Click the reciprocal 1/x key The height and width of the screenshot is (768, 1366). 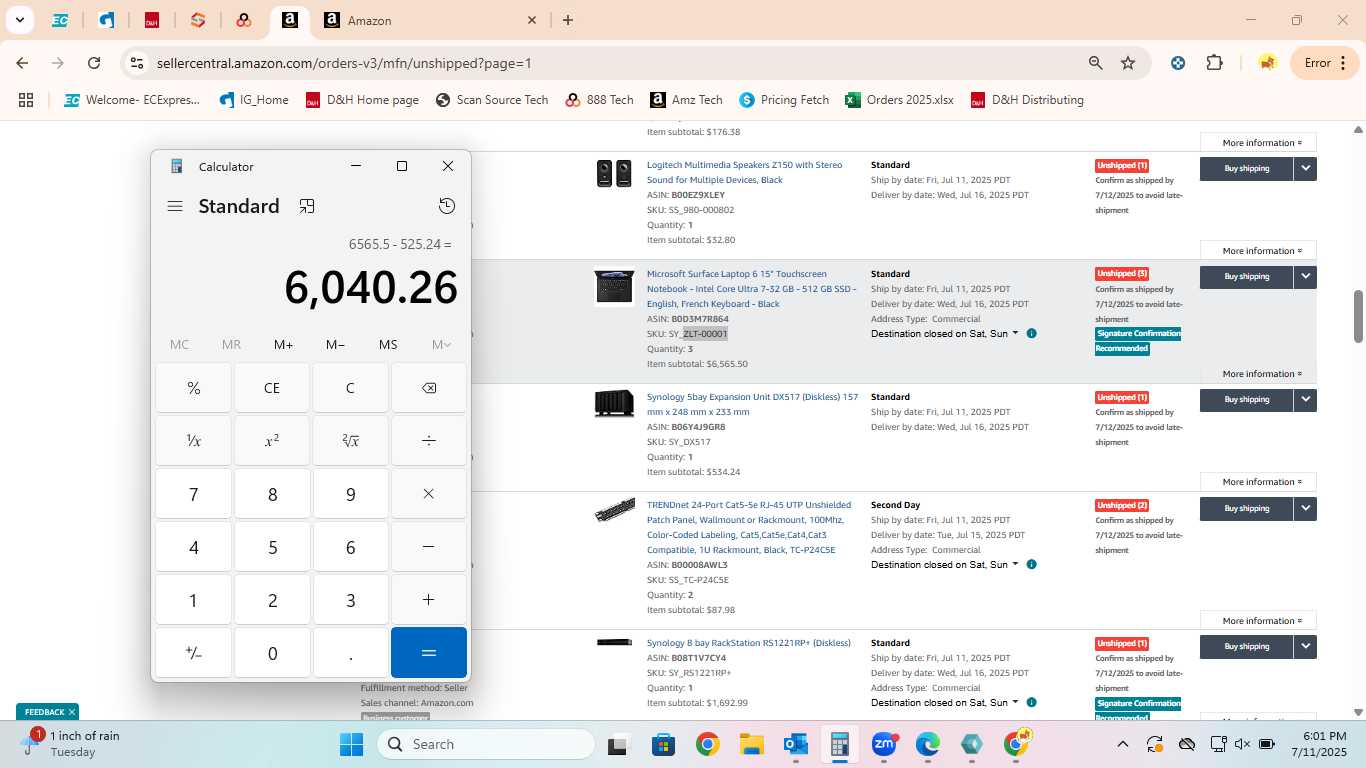tap(194, 441)
